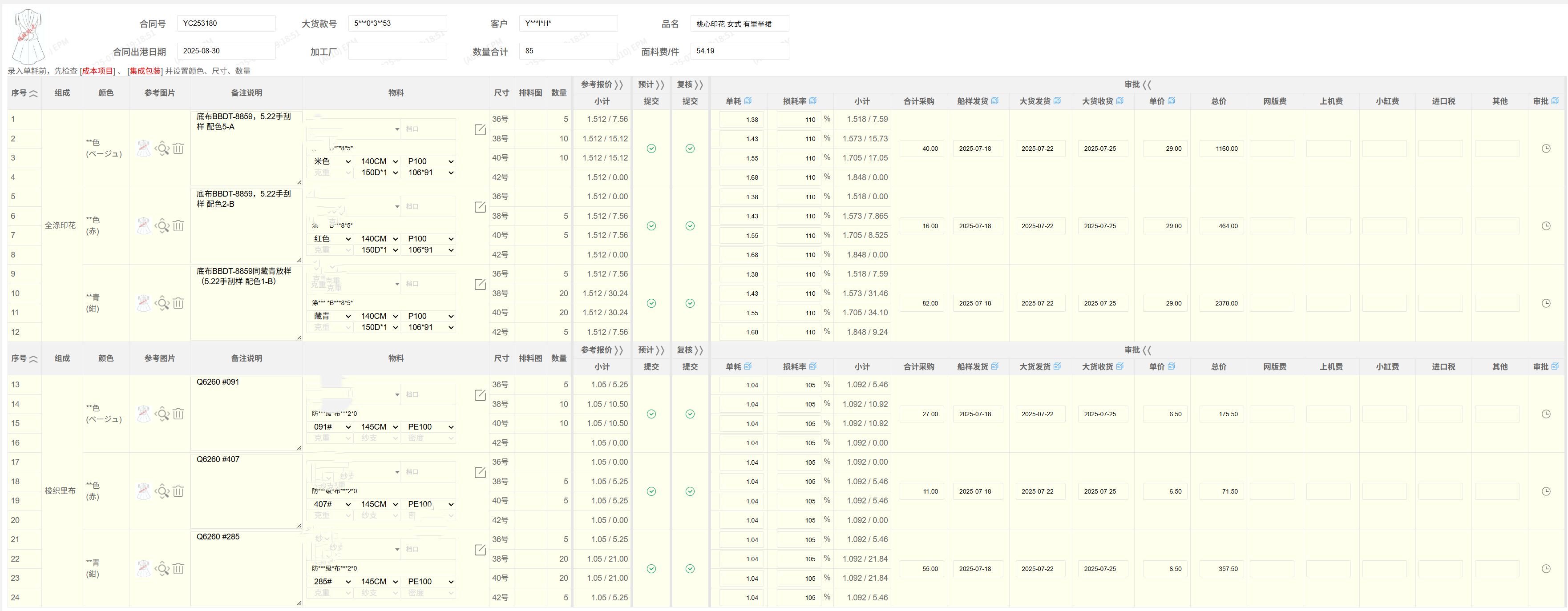Click reference image thumbnail in beige 全涤印花 row
The image size is (1568, 611).
coord(144,149)
